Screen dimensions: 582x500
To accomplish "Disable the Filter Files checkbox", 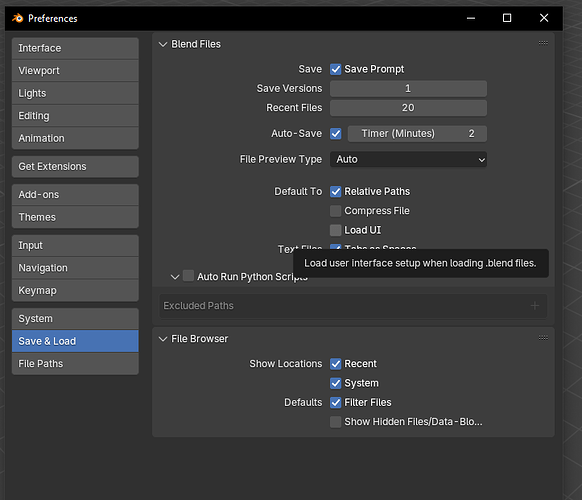I will [336, 402].
